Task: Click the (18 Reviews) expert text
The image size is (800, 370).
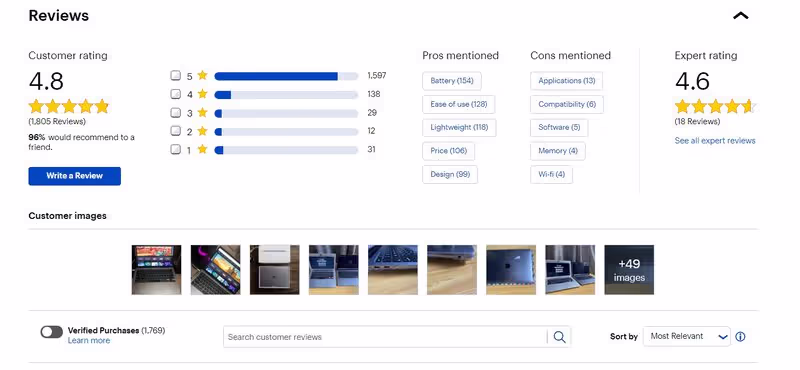Action: (697, 121)
